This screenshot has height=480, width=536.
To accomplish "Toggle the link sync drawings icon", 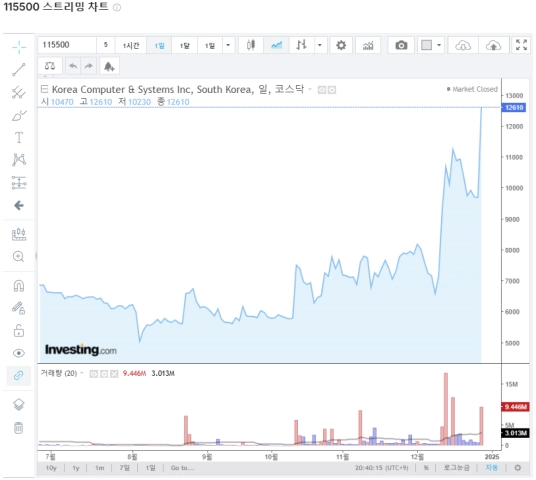I will point(19,375).
